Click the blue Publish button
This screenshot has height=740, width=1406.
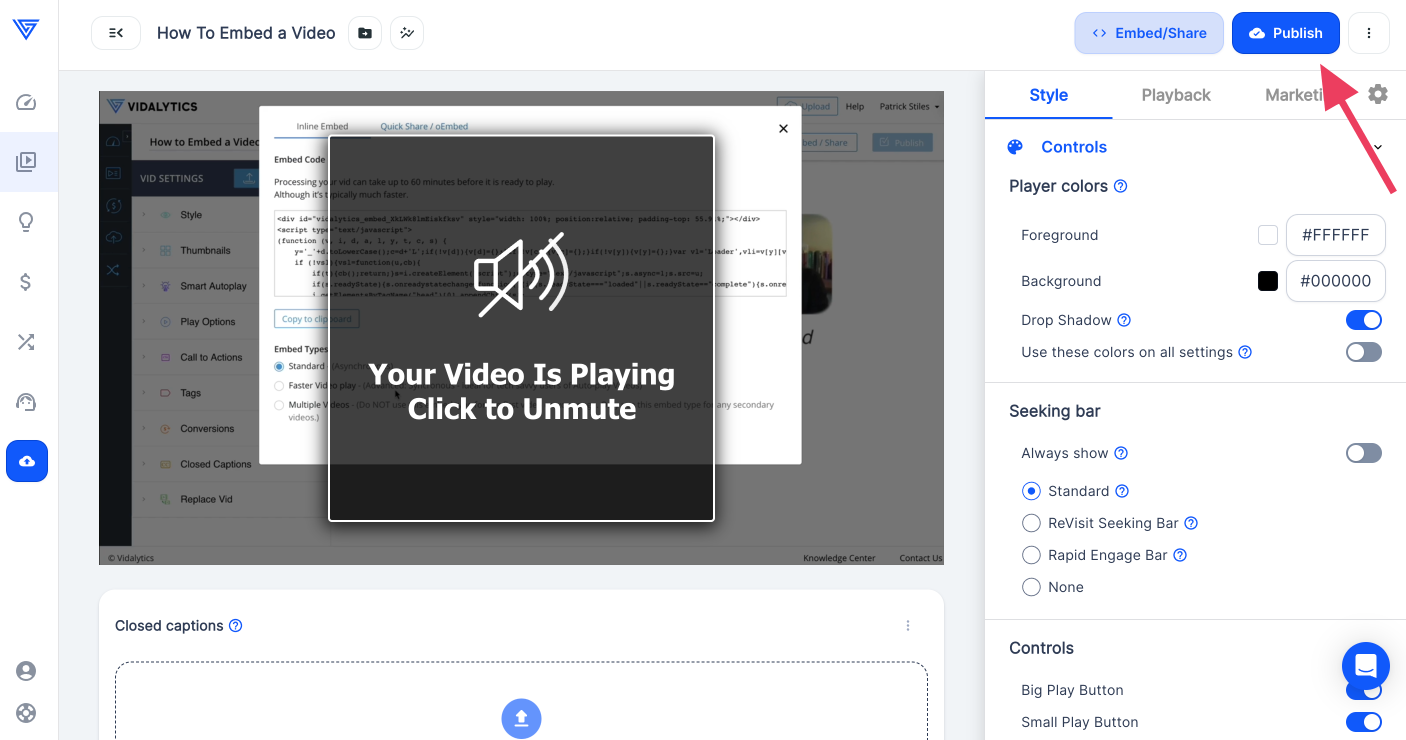coord(1286,33)
